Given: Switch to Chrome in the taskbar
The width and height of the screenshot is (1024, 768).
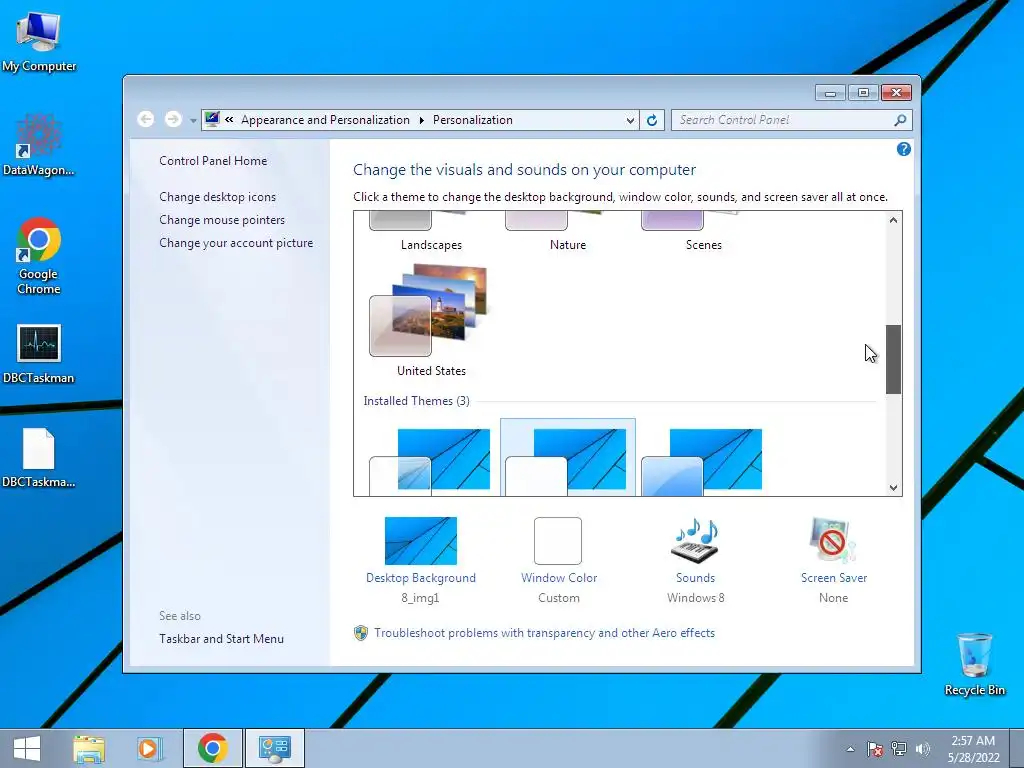Looking at the screenshot, I should pos(213,748).
